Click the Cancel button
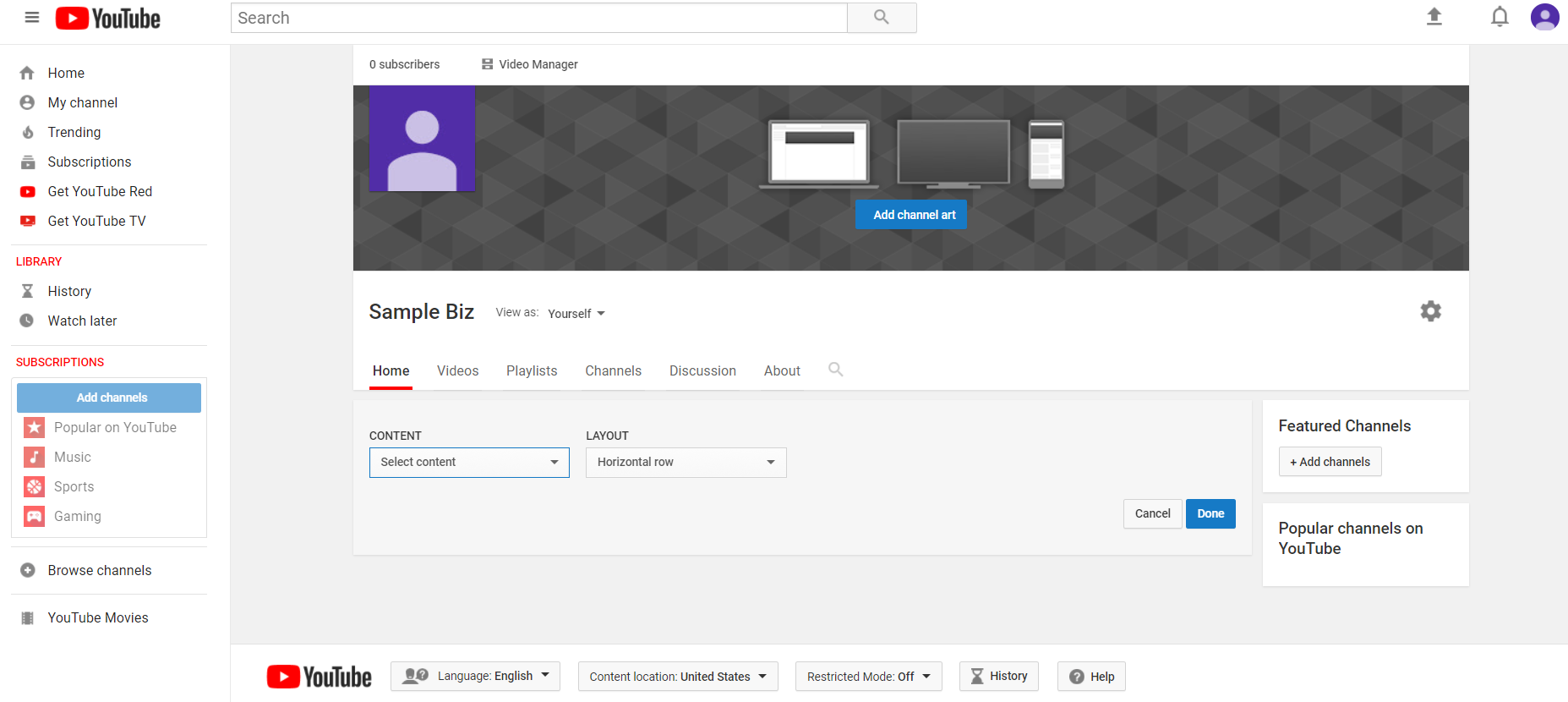This screenshot has width=1568, height=702. (1153, 514)
